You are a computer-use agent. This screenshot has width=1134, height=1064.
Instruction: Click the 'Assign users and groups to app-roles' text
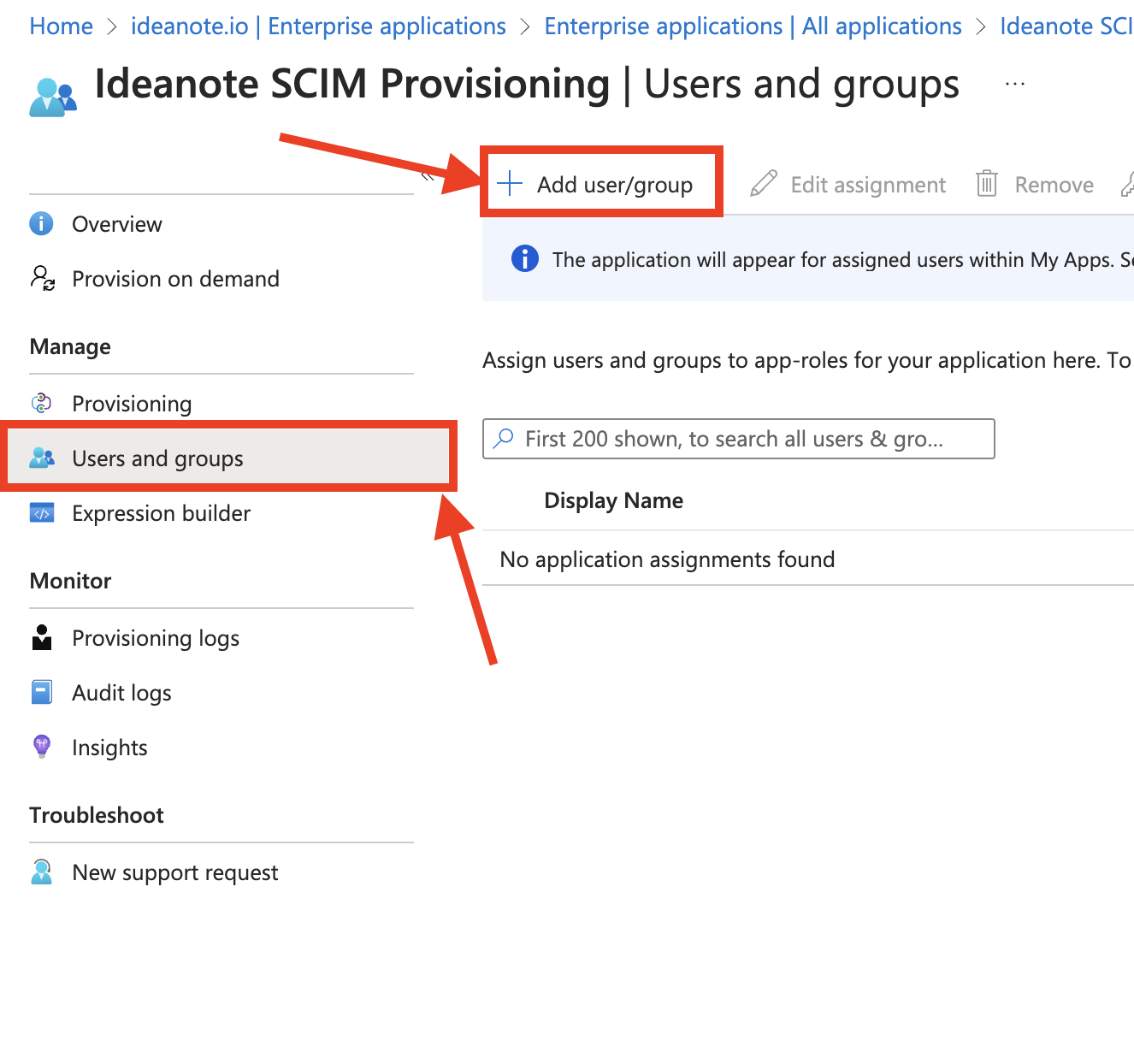[807, 360]
